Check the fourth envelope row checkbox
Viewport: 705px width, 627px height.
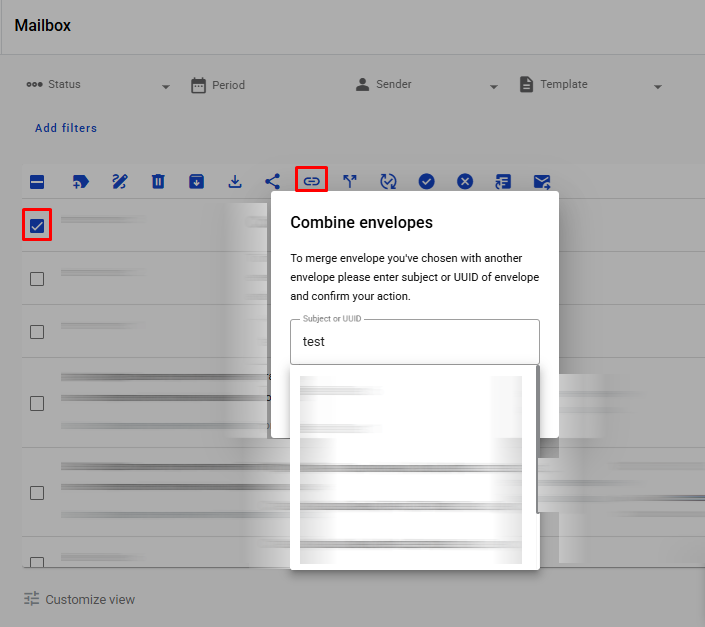tap(37, 404)
